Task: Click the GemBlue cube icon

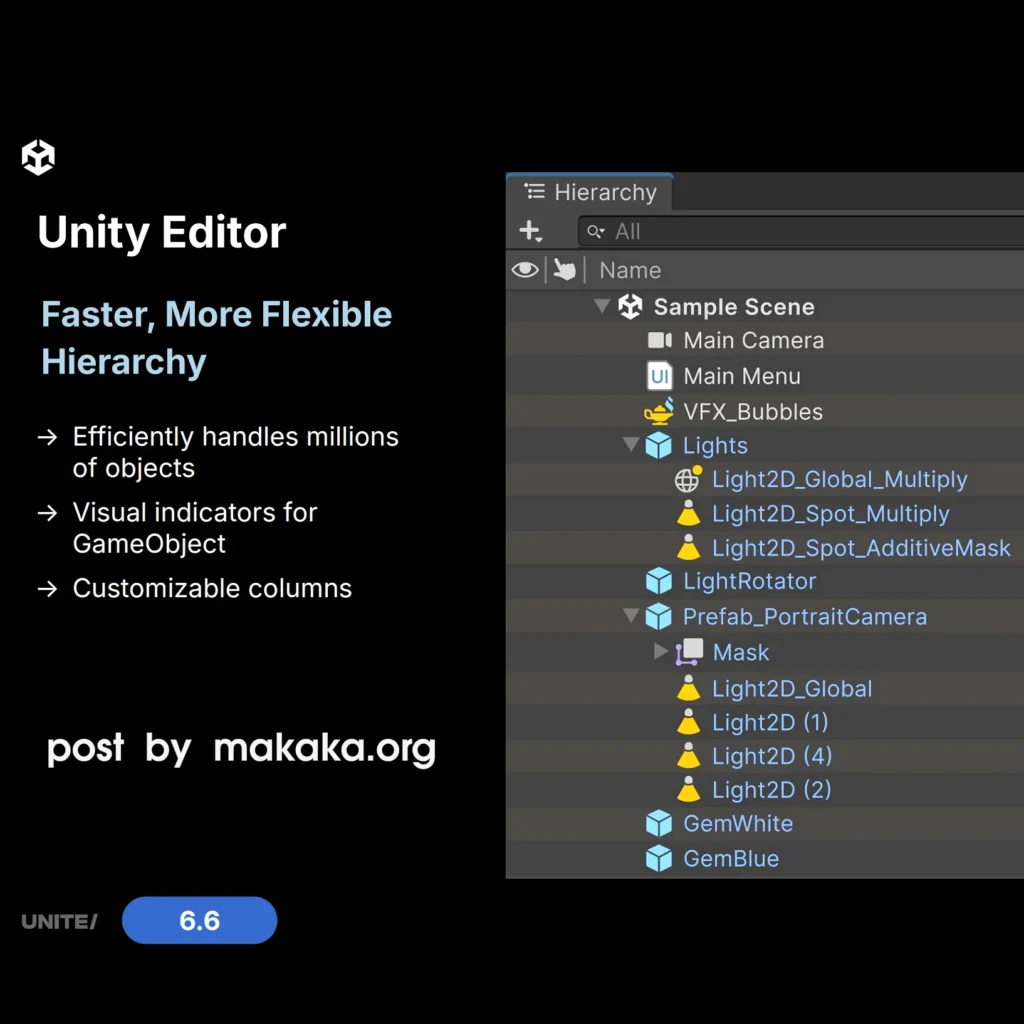Action: [658, 858]
